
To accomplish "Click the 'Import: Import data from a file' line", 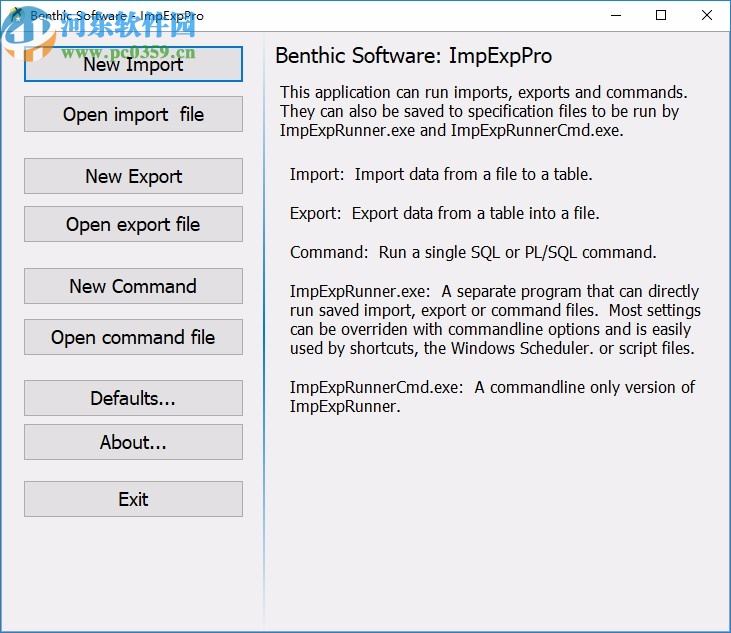I will (441, 174).
